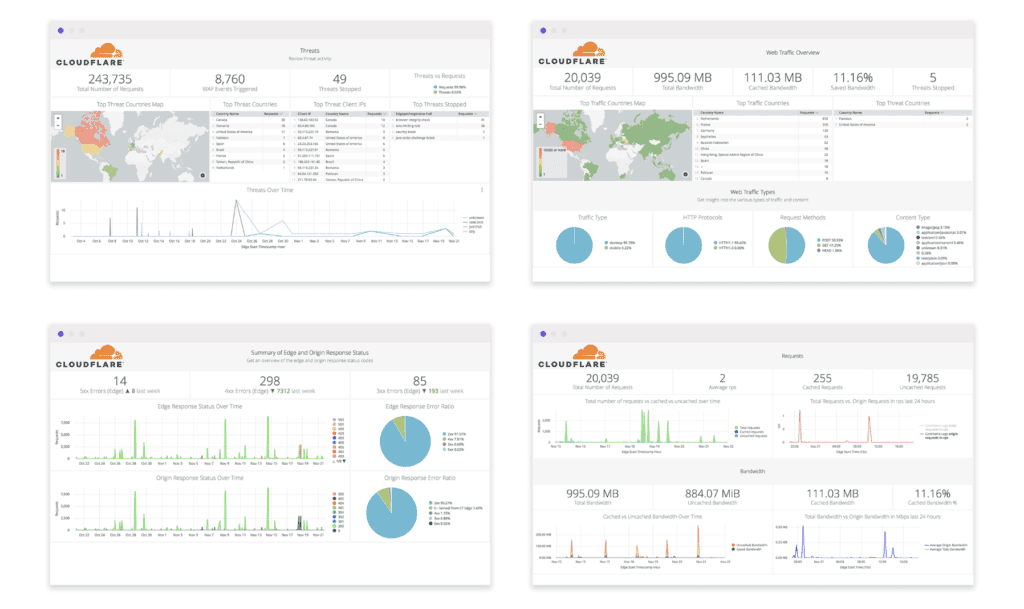Open Requests sort dropdown in Top Threat Countries
Screen dimensions: 1024x609
click(x=273, y=114)
